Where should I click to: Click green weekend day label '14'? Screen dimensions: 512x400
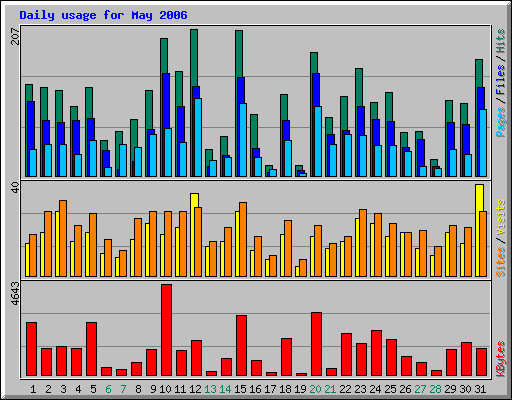pos(225,389)
